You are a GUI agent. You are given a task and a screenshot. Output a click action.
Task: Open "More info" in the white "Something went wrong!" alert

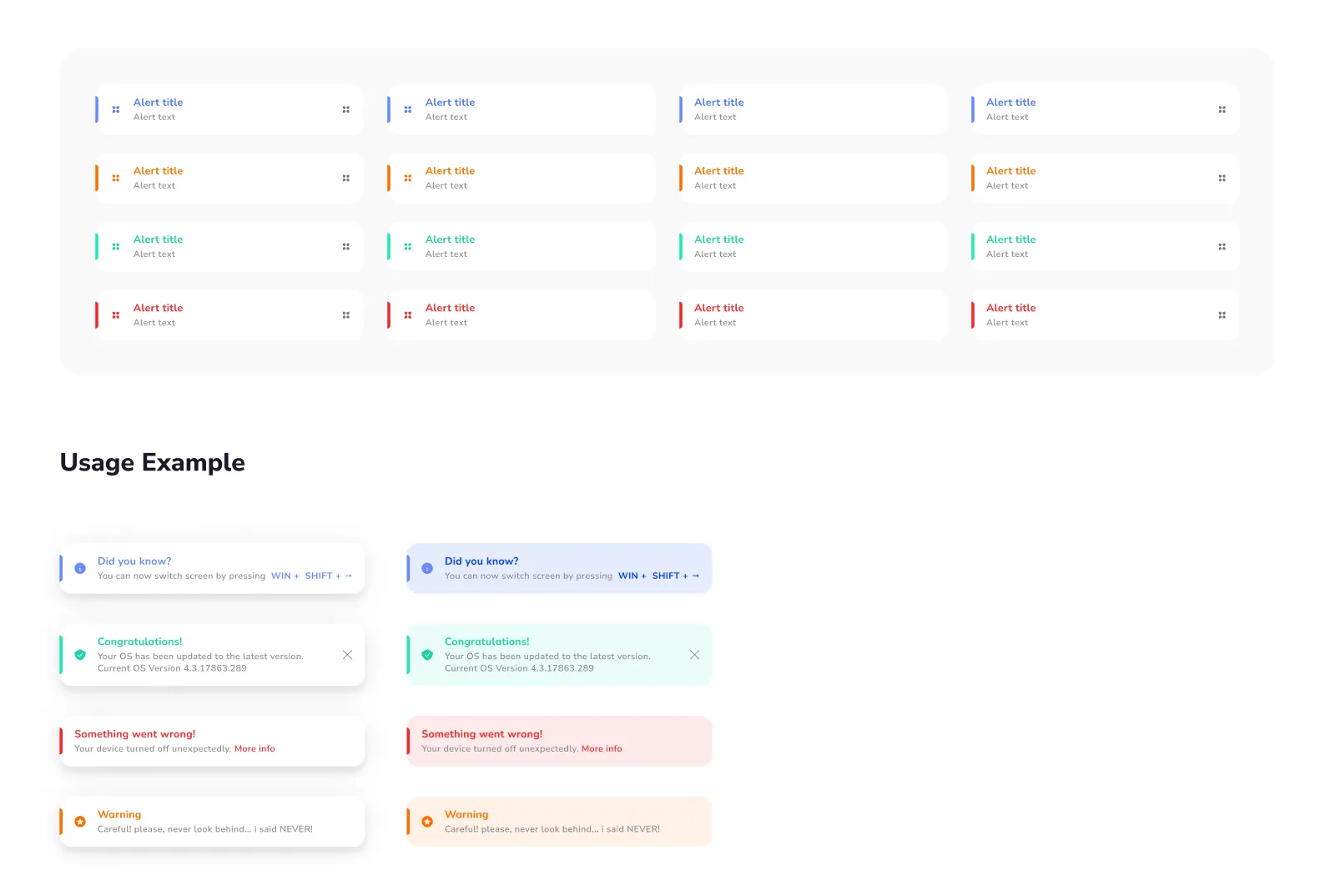[x=254, y=749]
